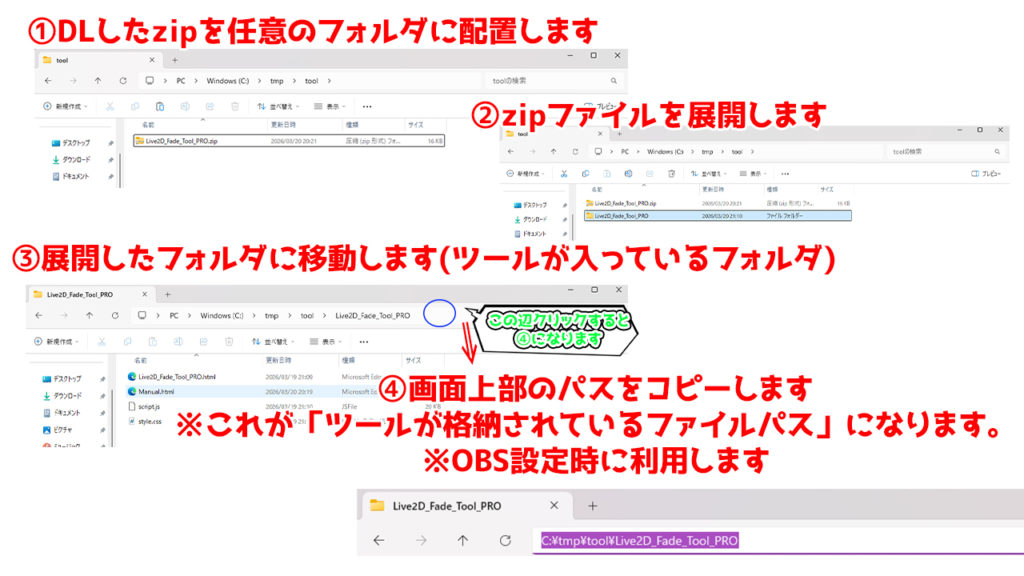Click the cut (scissors) icon in the step ② window
The height and width of the screenshot is (576, 1024).
[566, 174]
